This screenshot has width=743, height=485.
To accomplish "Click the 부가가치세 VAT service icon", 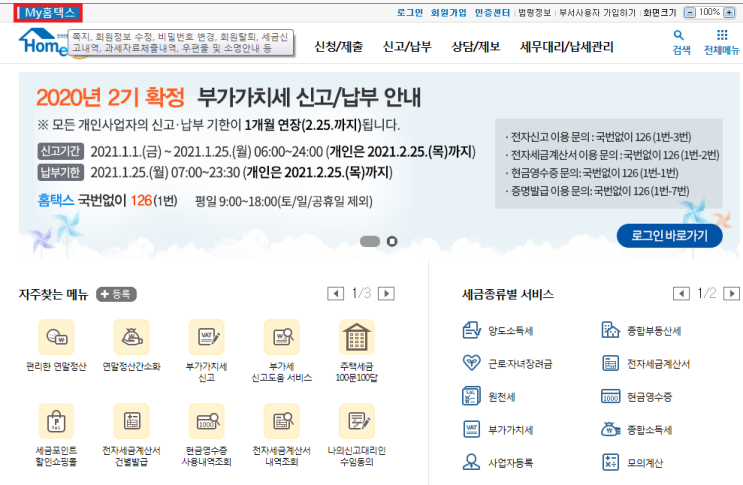I will 471,429.
